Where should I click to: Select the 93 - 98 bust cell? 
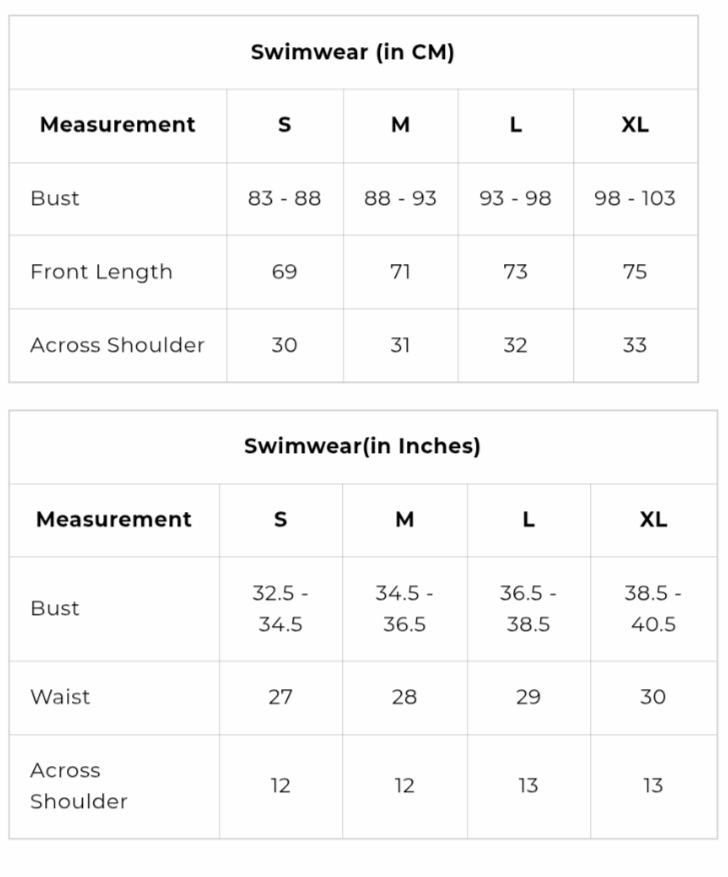pos(515,198)
